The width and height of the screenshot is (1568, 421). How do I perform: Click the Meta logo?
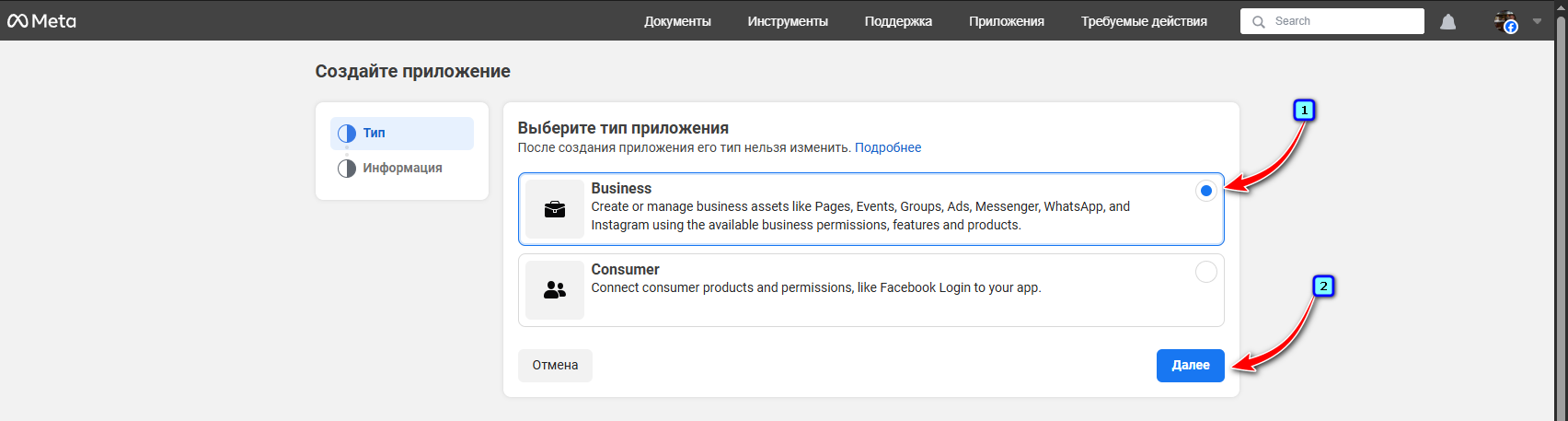pyautogui.click(x=41, y=20)
